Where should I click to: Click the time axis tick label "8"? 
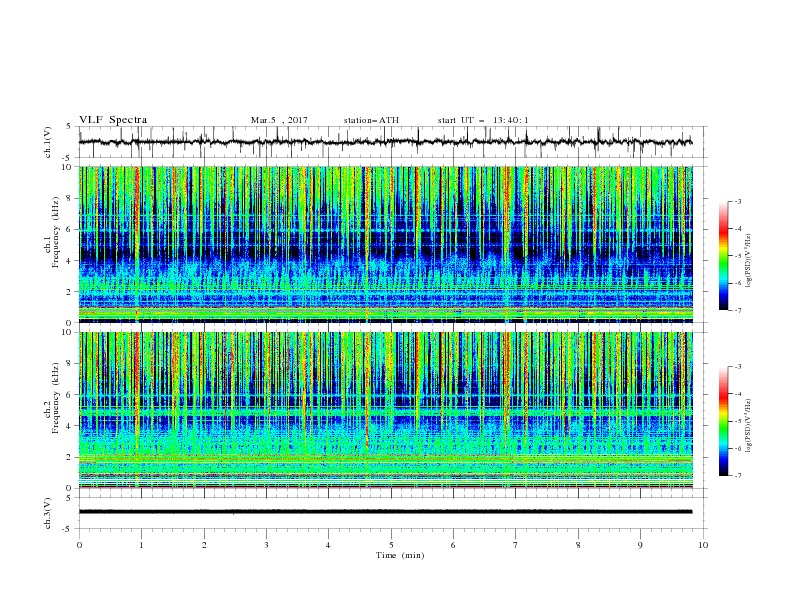(x=578, y=545)
